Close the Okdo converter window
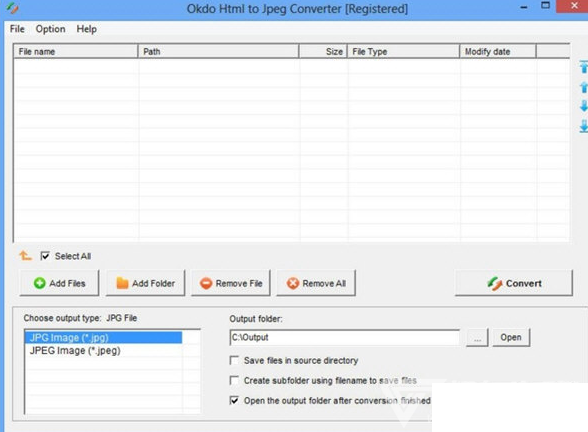 [573, 6]
